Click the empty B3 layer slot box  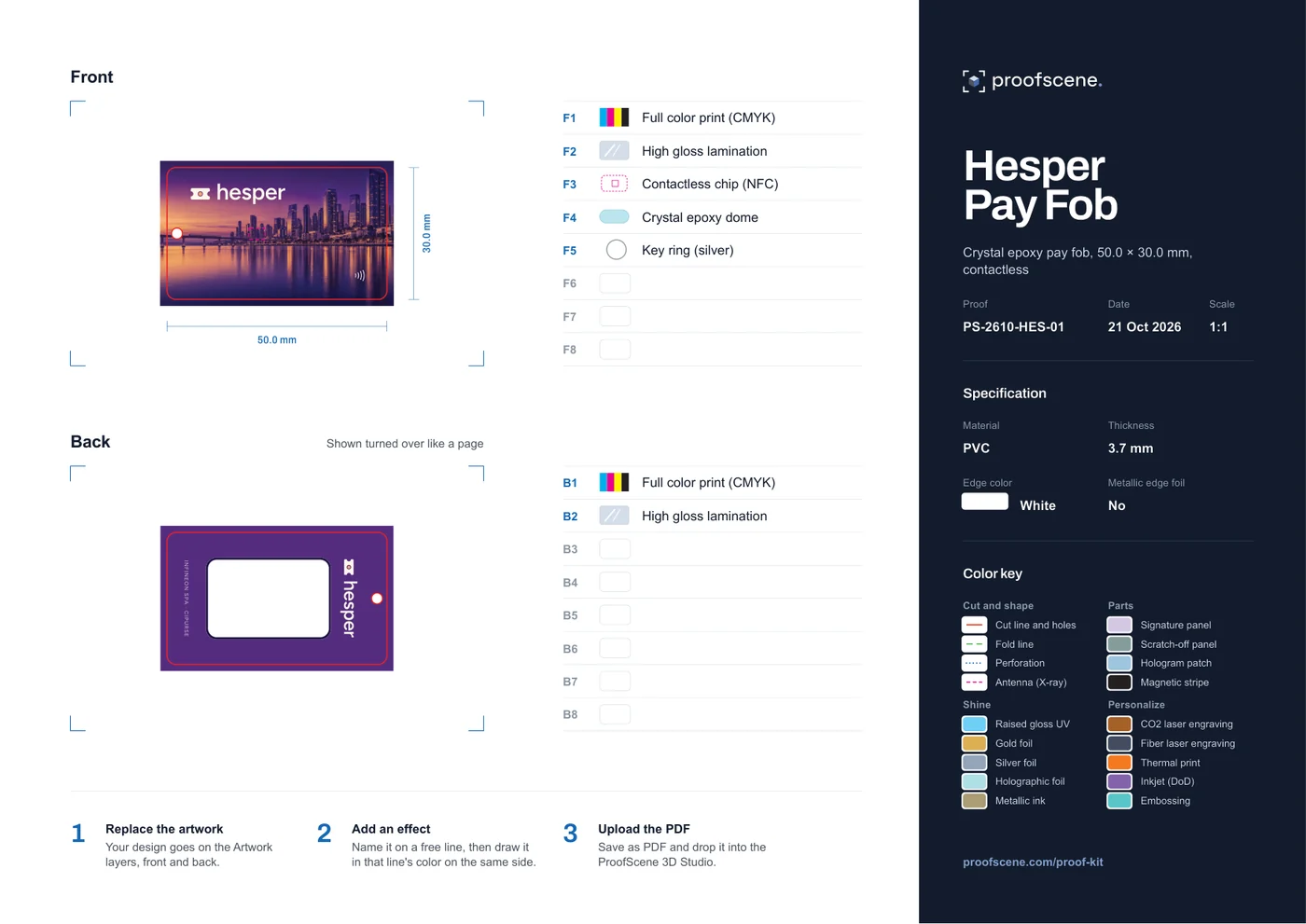(615, 549)
